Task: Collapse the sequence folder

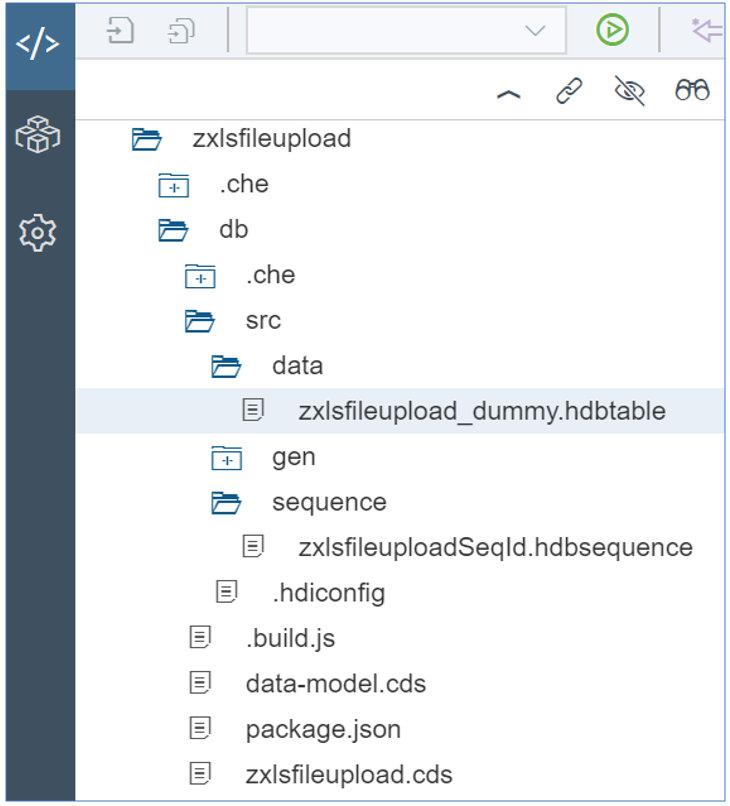Action: (226, 503)
